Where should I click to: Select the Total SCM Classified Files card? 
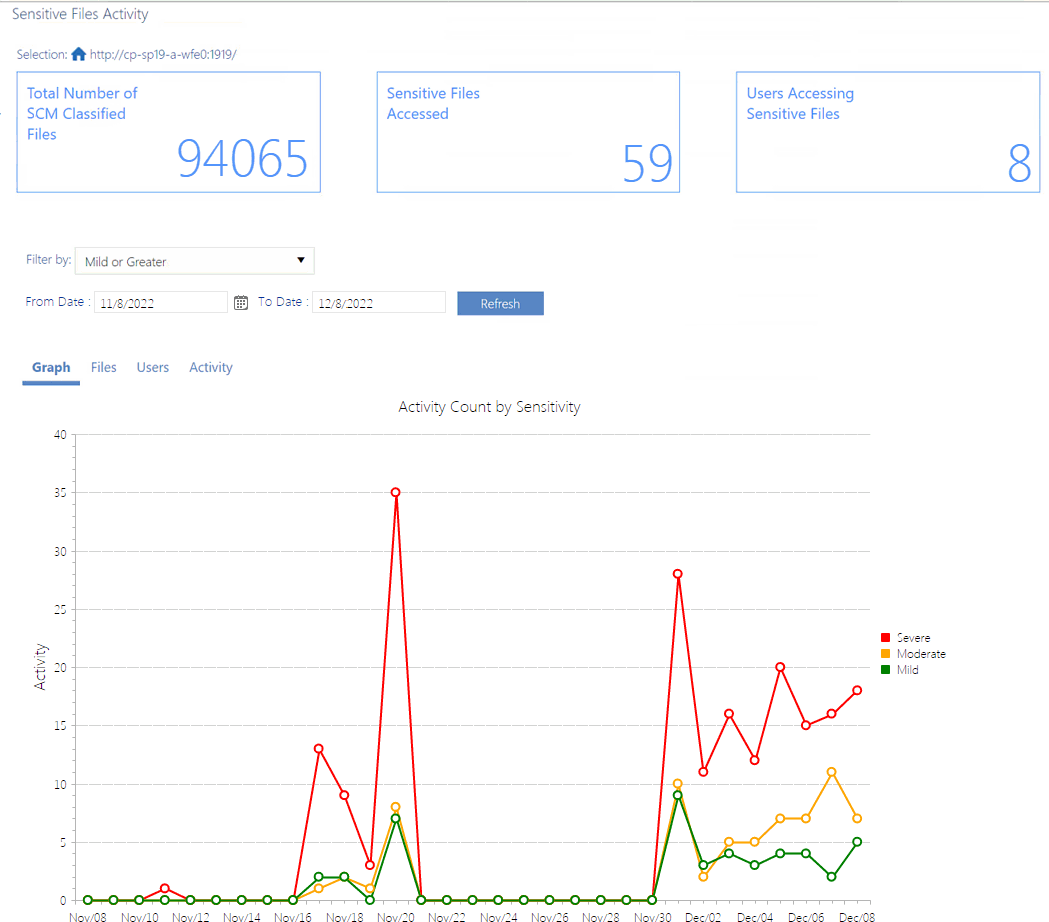point(168,131)
